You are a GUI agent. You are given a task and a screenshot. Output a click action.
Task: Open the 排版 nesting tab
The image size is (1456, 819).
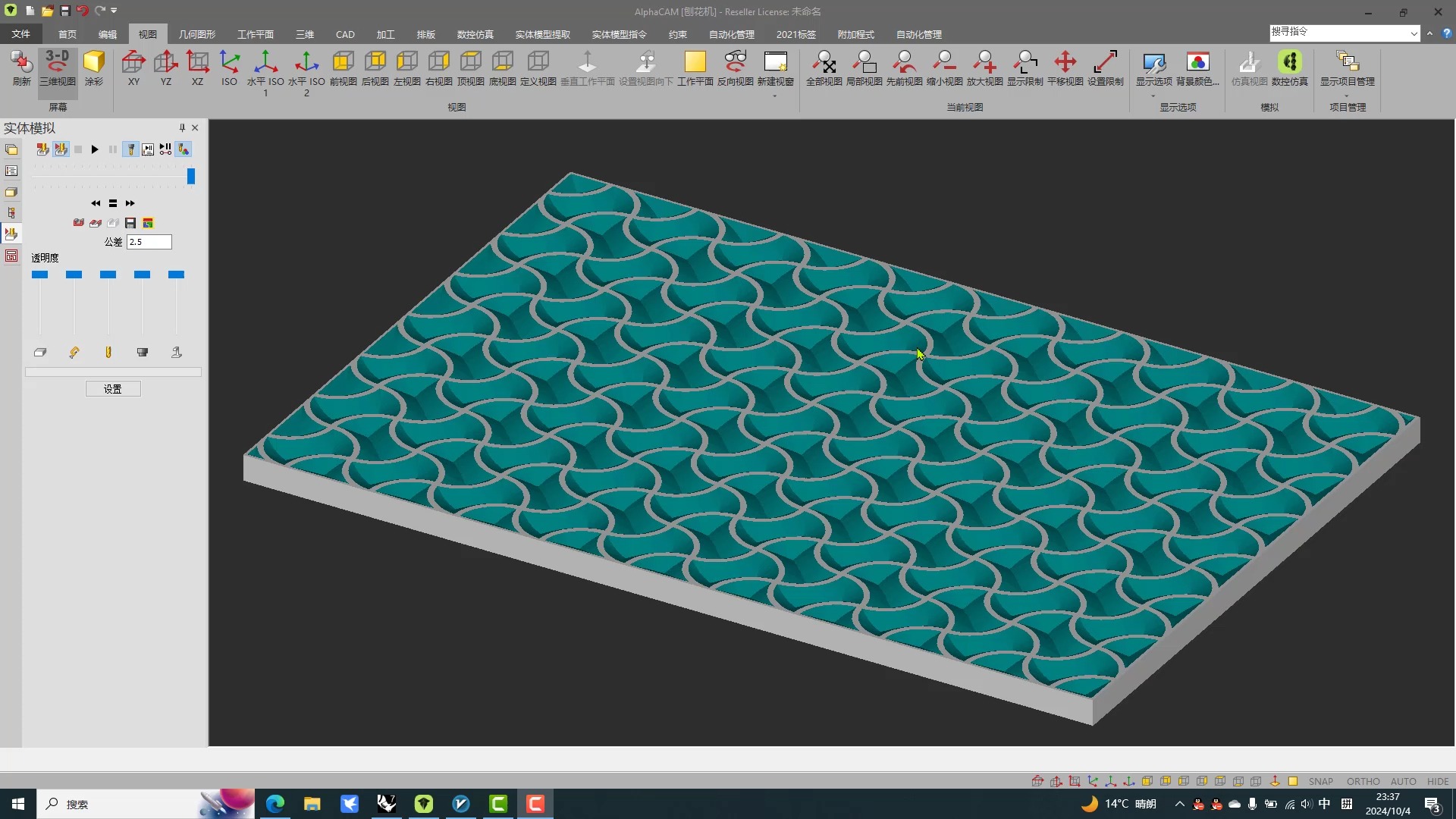tap(425, 34)
